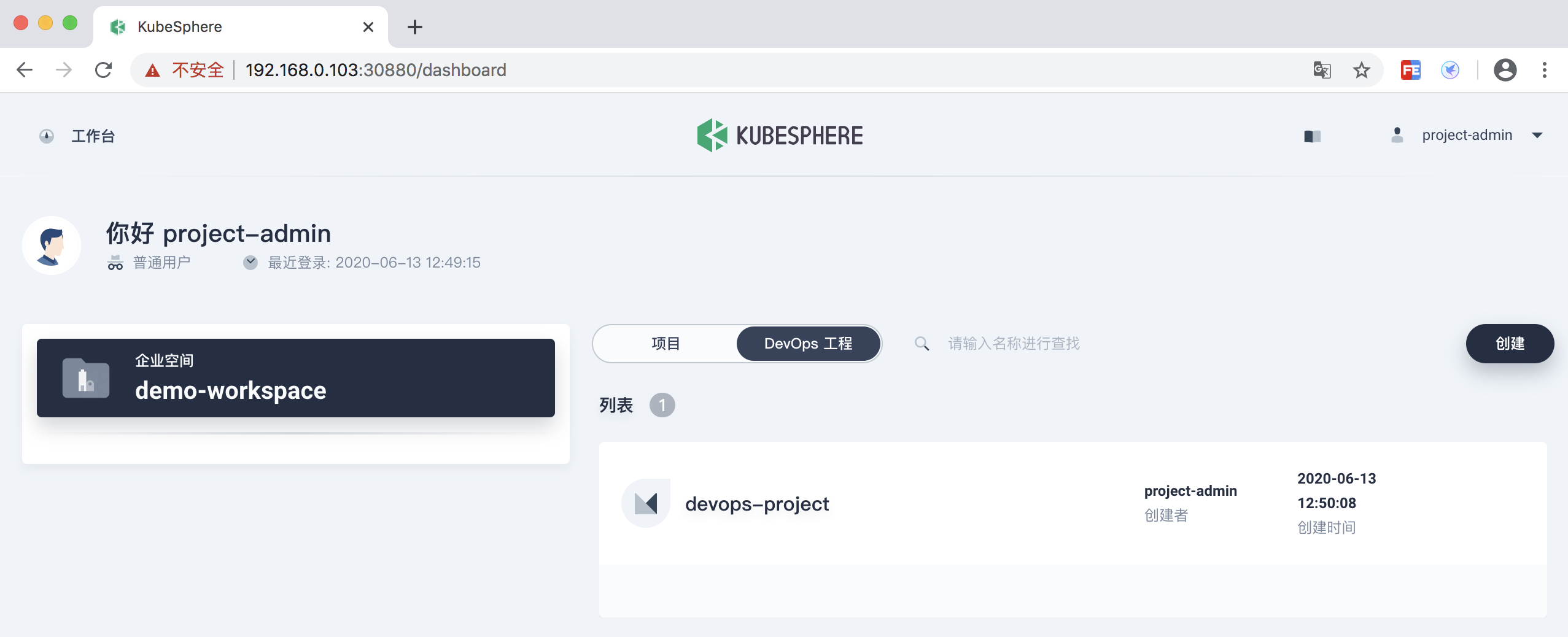Image resolution: width=1568 pixels, height=637 pixels.
Task: Click the red FE browser extension icon
Action: (1410, 70)
